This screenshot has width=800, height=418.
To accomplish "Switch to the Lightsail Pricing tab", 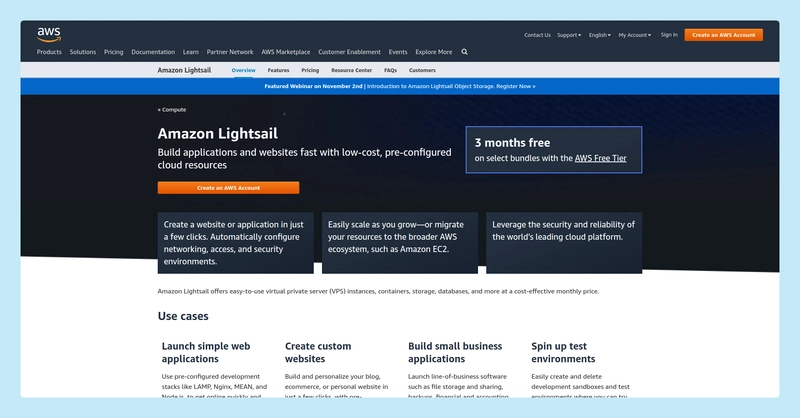I will [x=310, y=70].
